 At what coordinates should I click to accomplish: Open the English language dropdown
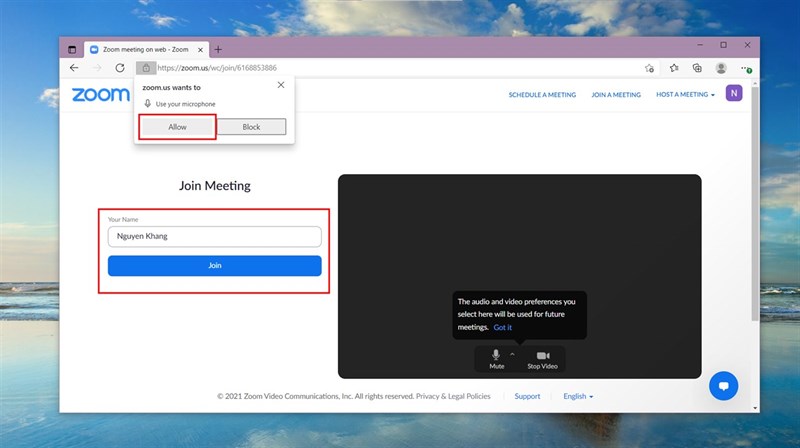click(578, 396)
